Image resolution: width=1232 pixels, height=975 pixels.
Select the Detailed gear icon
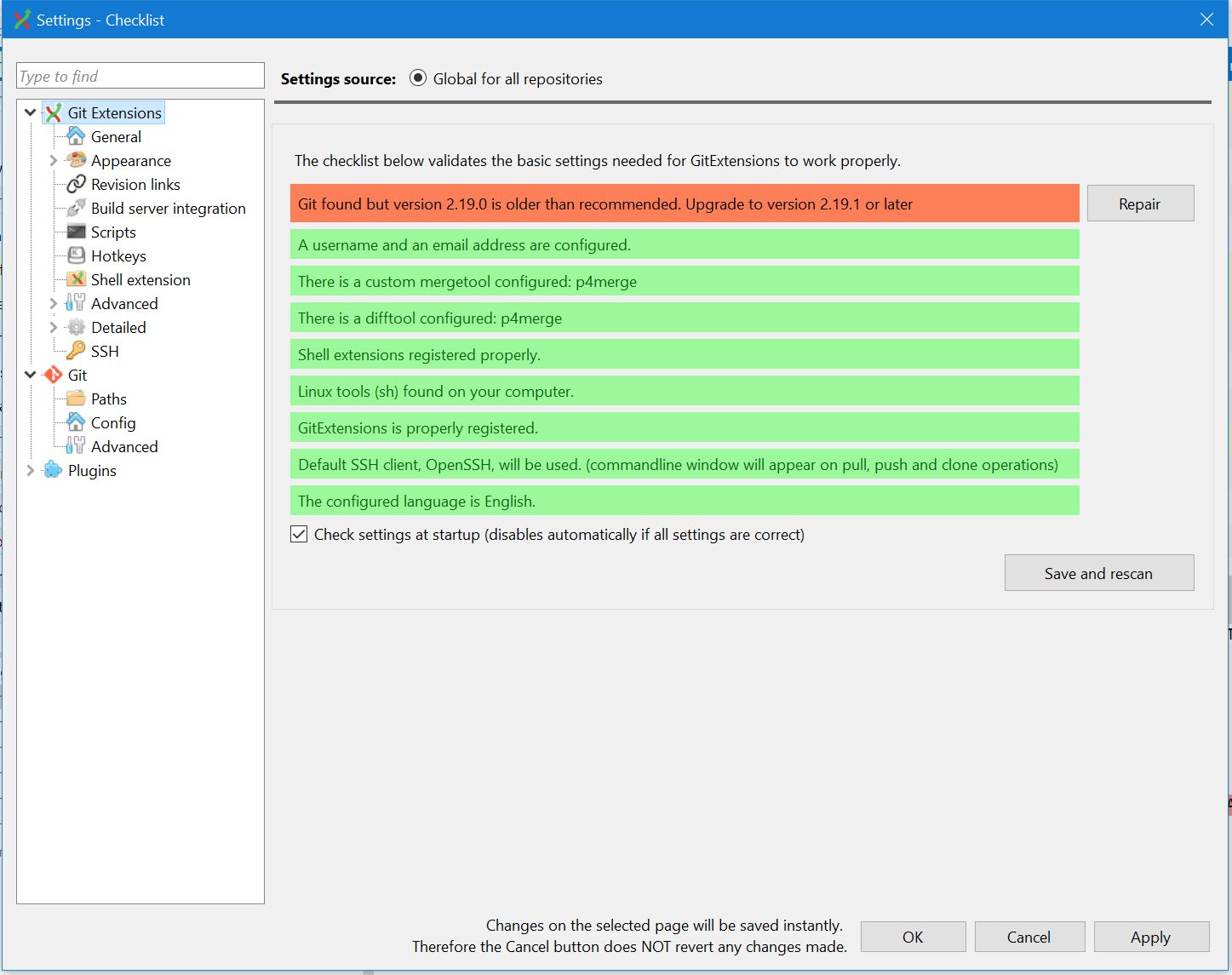point(75,327)
